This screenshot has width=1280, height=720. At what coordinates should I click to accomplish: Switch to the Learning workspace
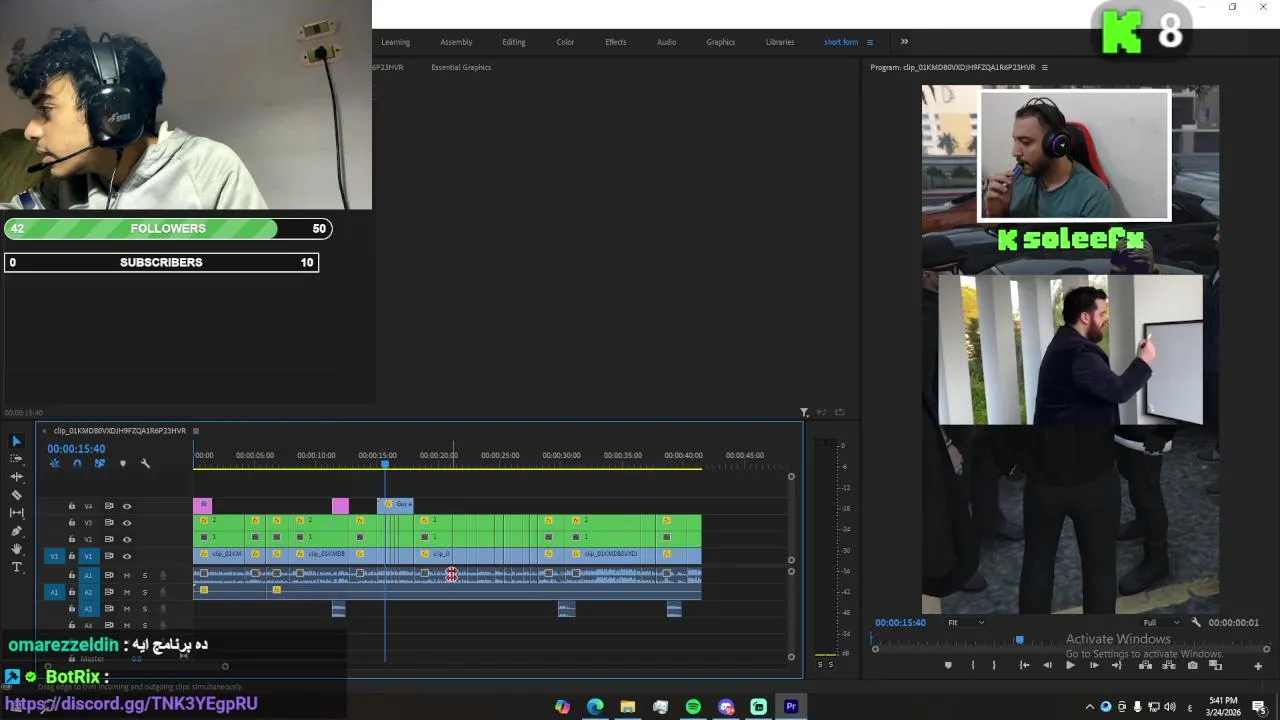coord(395,42)
